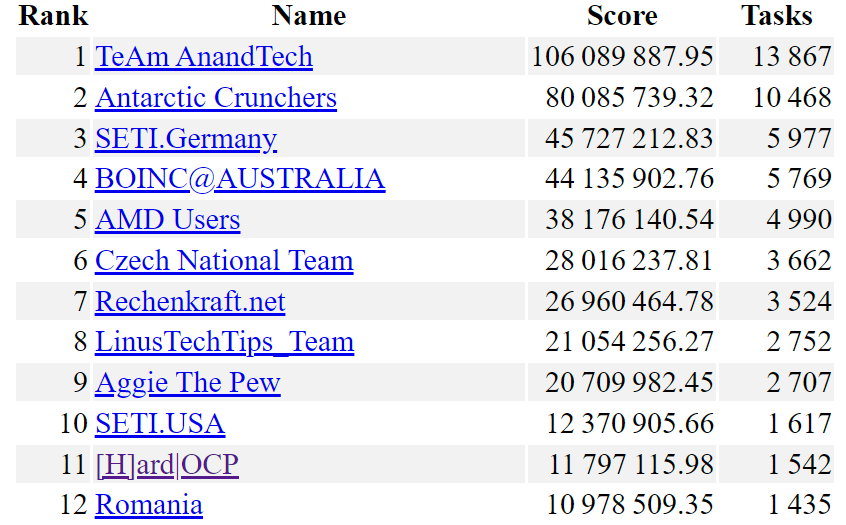Click the Czech National Team link
Image resolution: width=846 pixels, height=525 pixels.
click(x=224, y=261)
